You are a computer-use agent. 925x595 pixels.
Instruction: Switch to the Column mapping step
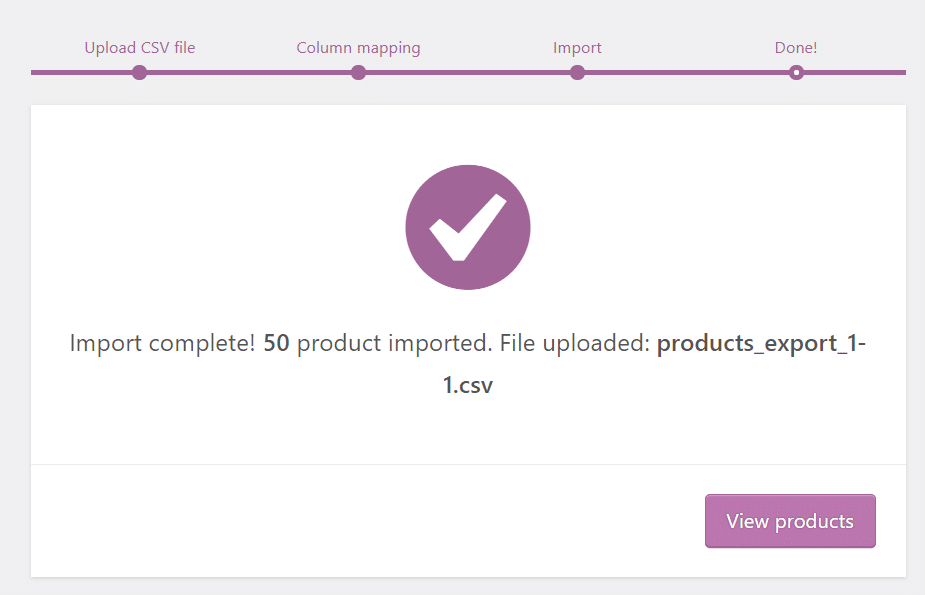358,47
